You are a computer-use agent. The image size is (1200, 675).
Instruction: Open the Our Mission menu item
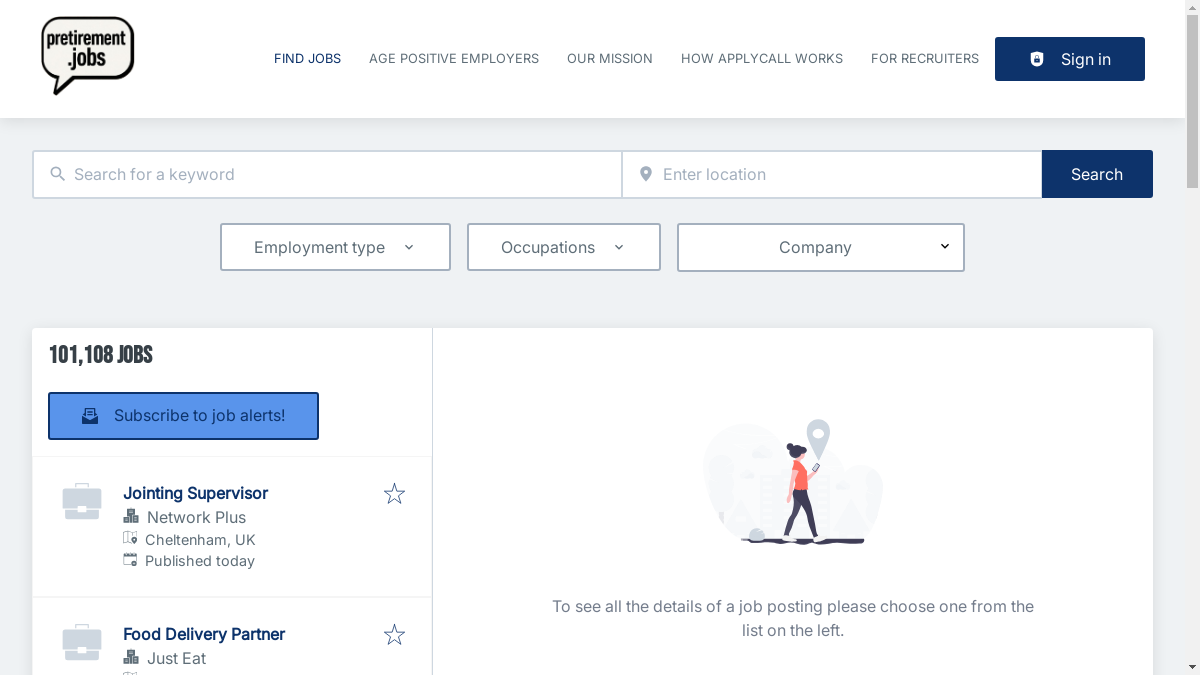[609, 59]
